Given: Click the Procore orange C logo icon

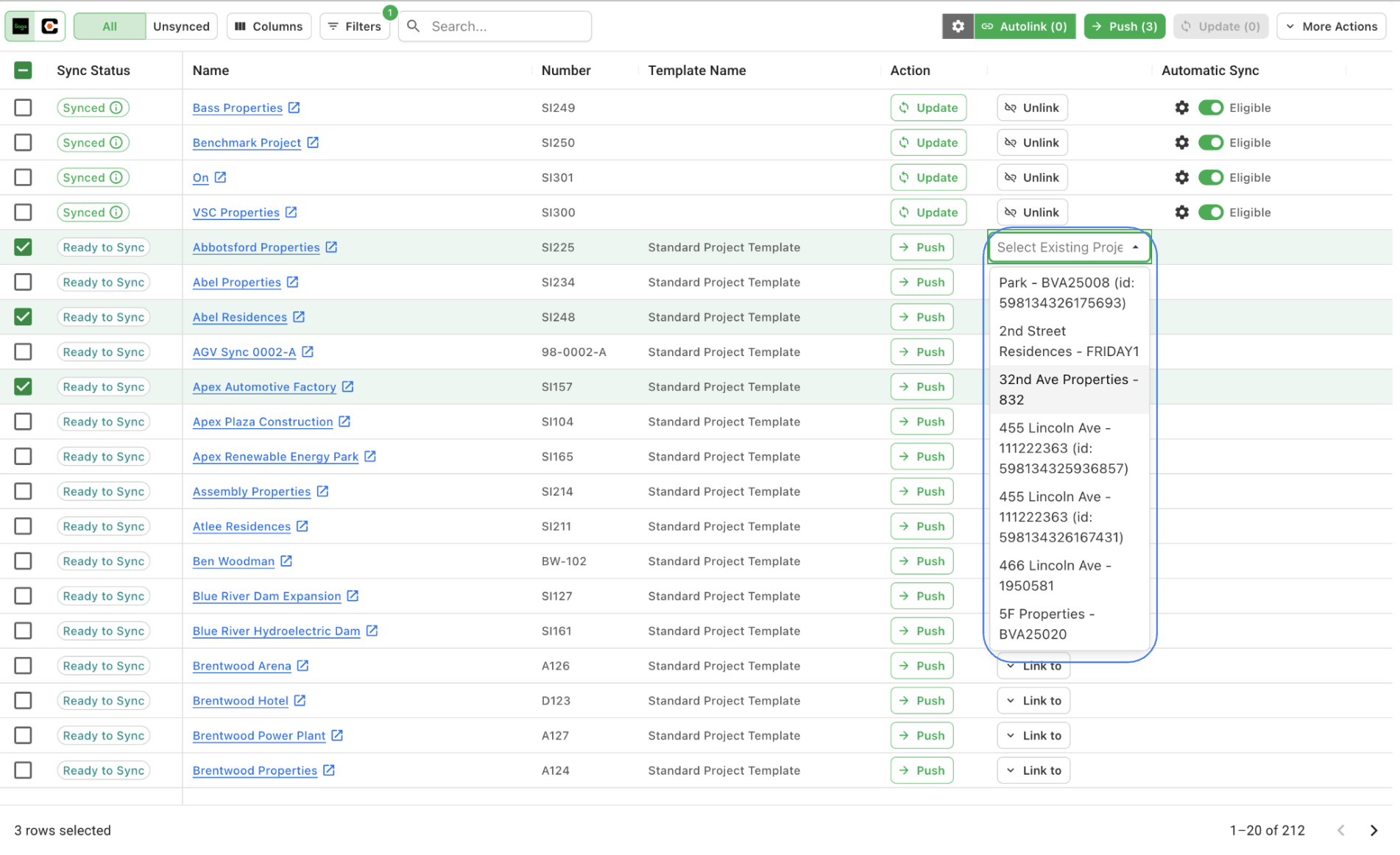Looking at the screenshot, I should [49, 26].
